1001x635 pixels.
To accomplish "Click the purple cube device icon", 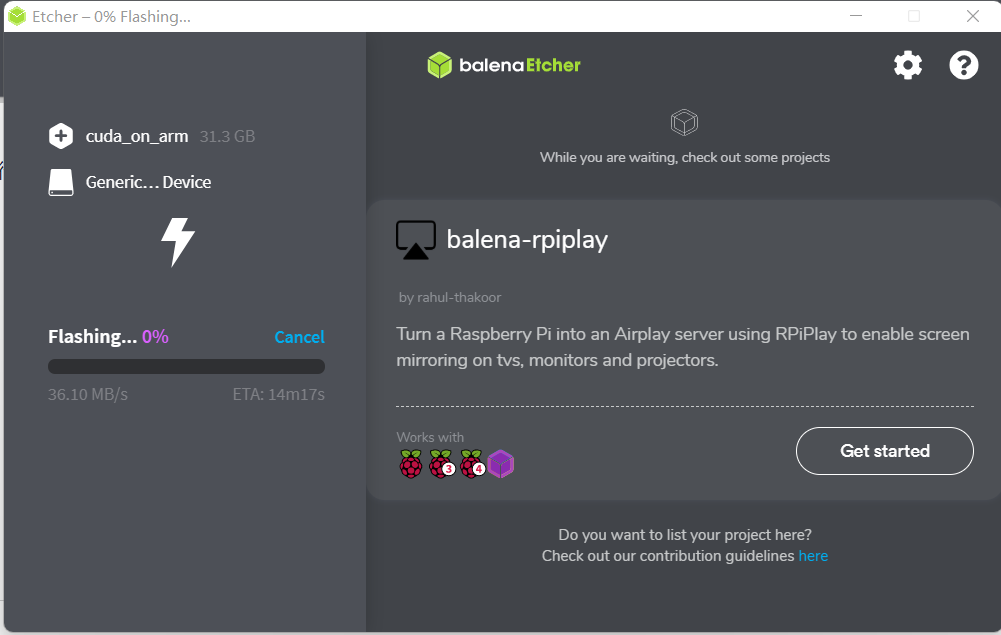I will click(500, 464).
